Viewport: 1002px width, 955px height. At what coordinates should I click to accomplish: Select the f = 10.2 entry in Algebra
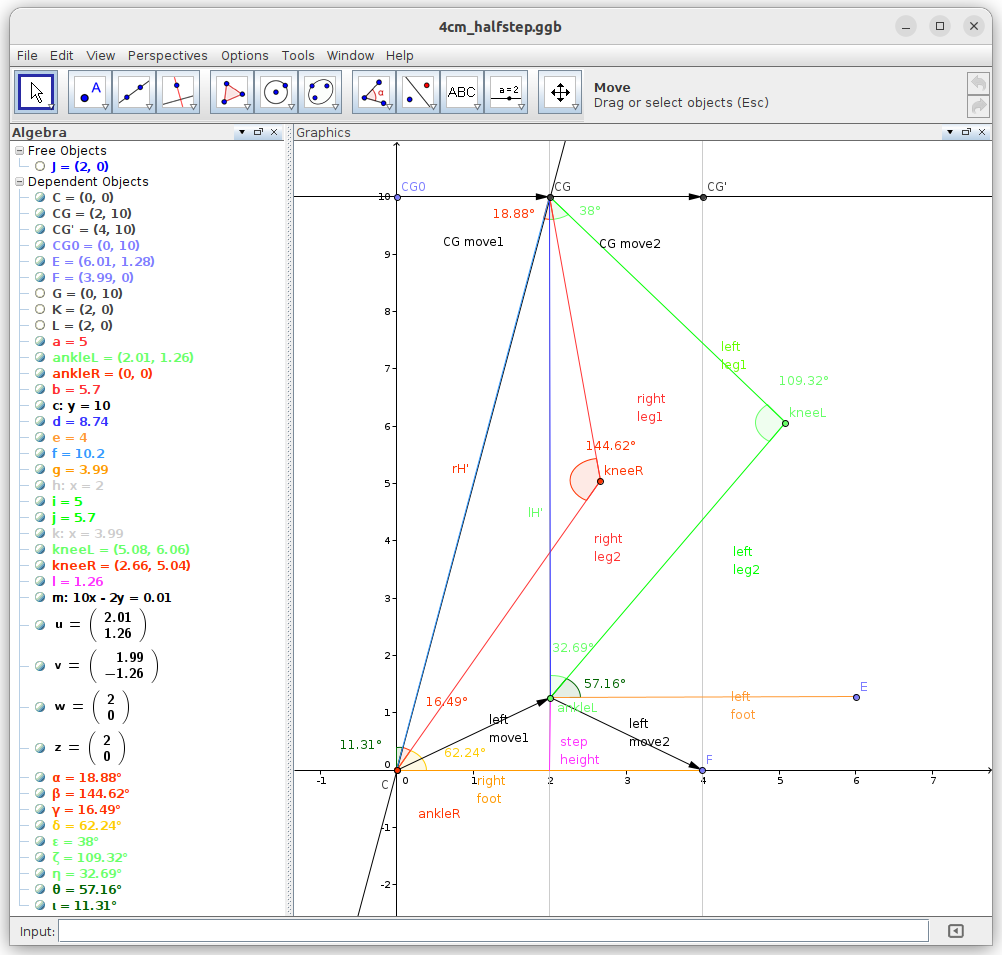[78, 453]
